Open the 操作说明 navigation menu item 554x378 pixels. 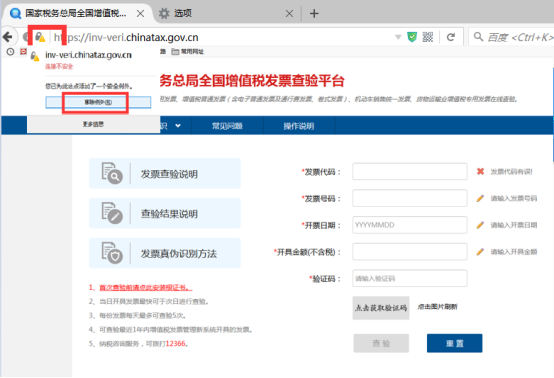point(299,126)
